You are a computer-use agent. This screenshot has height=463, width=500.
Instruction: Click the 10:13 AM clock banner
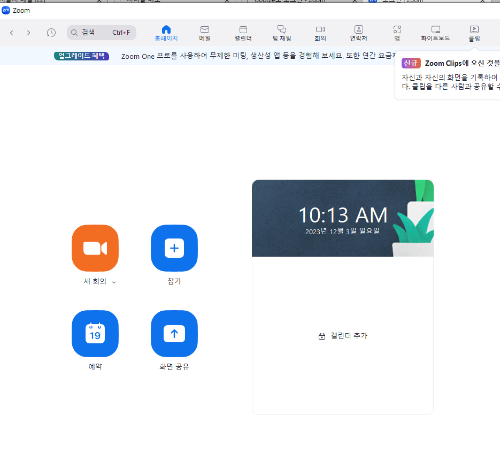tap(343, 218)
